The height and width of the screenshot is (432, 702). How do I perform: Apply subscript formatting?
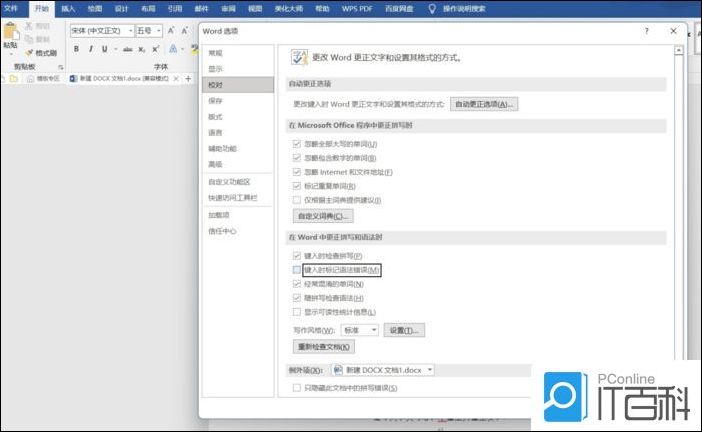[x=141, y=49]
